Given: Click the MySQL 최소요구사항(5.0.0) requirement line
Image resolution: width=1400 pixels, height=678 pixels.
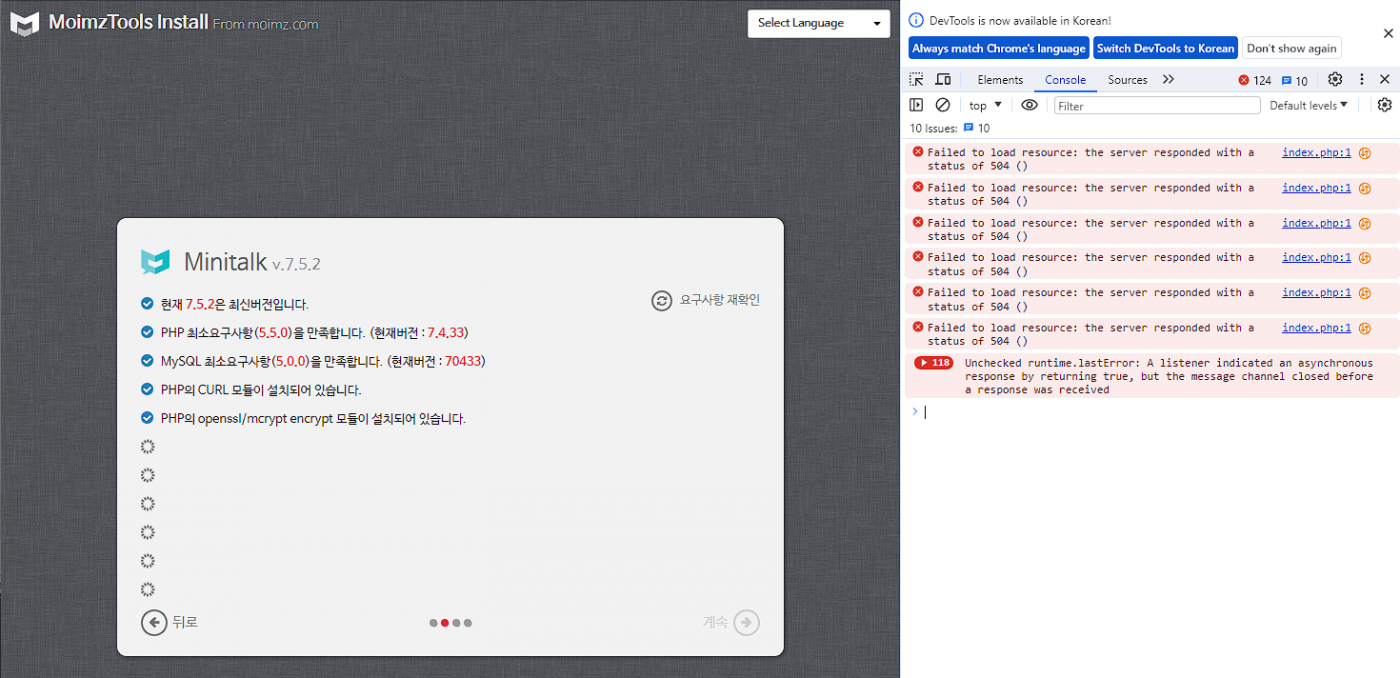Looking at the screenshot, I should click(323, 361).
